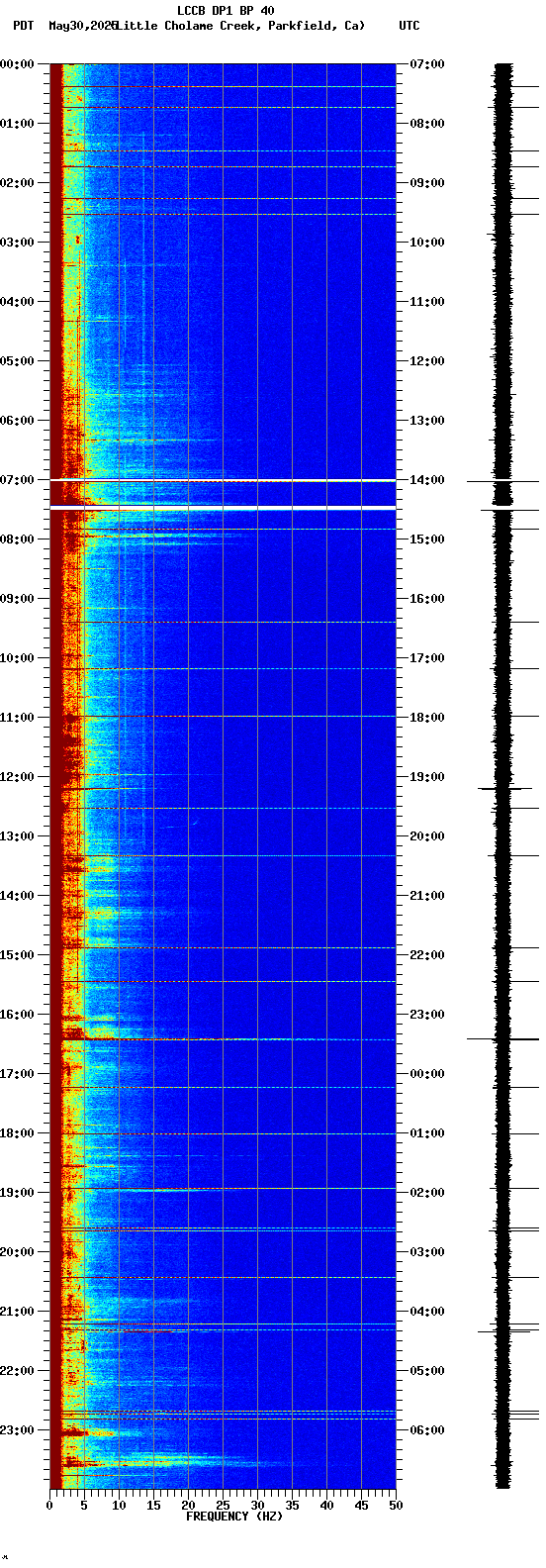The height and width of the screenshot is (1568, 546).
Task: Click the UTC axis label "09:00"
Action: click(427, 183)
